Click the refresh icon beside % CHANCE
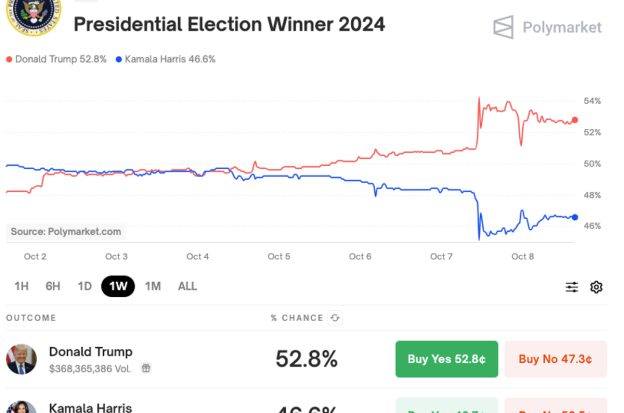The height and width of the screenshot is (413, 624). (335, 318)
